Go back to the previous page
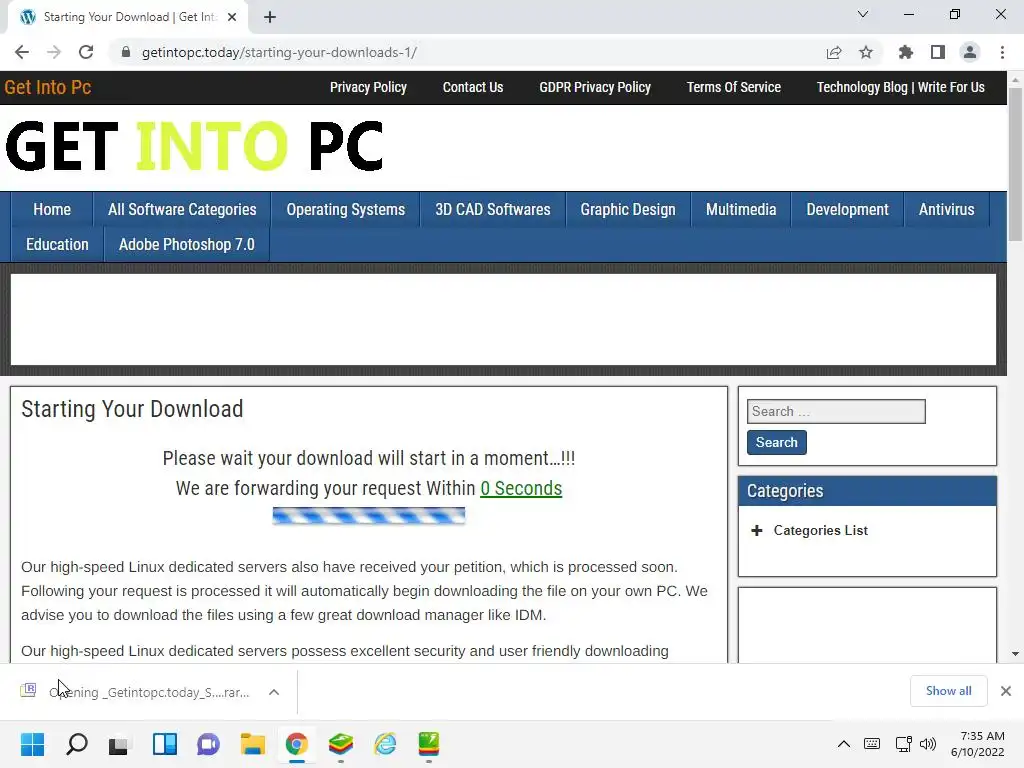The image size is (1024, 768). tap(22, 52)
